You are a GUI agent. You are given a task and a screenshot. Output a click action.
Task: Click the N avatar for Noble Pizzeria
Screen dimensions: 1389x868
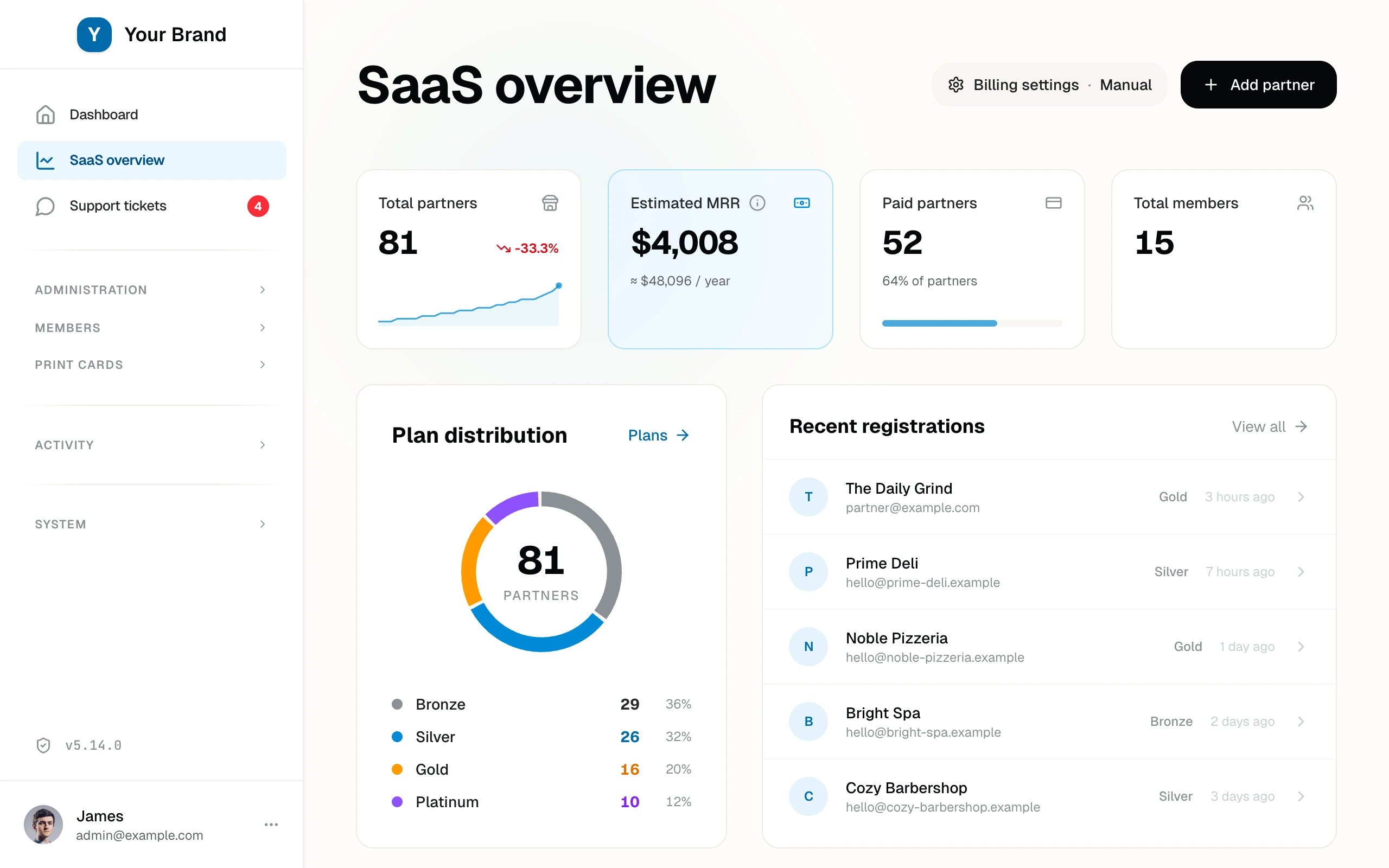coord(808,647)
